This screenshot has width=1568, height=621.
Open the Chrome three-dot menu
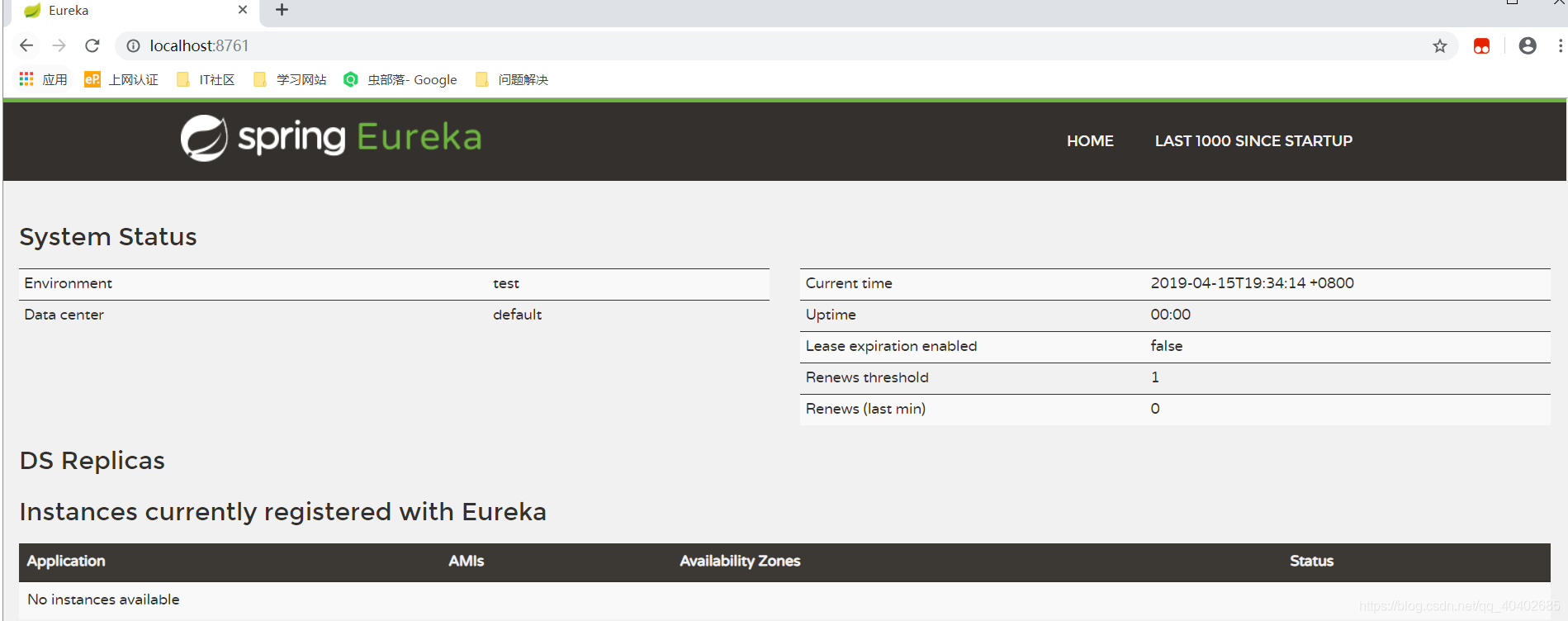(1560, 46)
